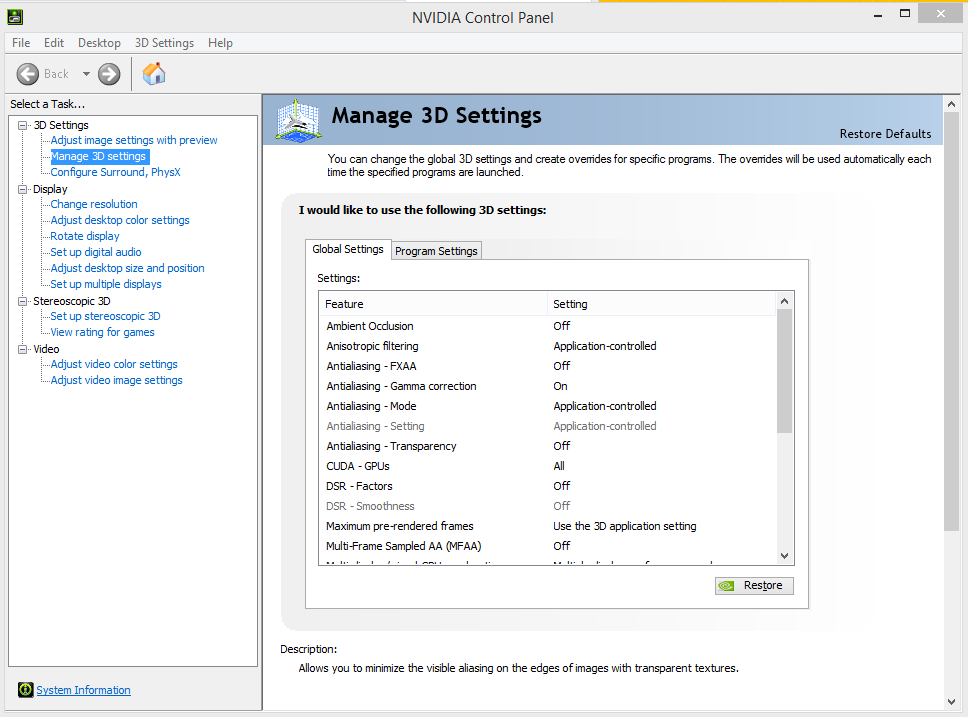This screenshot has height=717, width=968.
Task: Click the Forward arrow icon
Action: click(x=109, y=74)
